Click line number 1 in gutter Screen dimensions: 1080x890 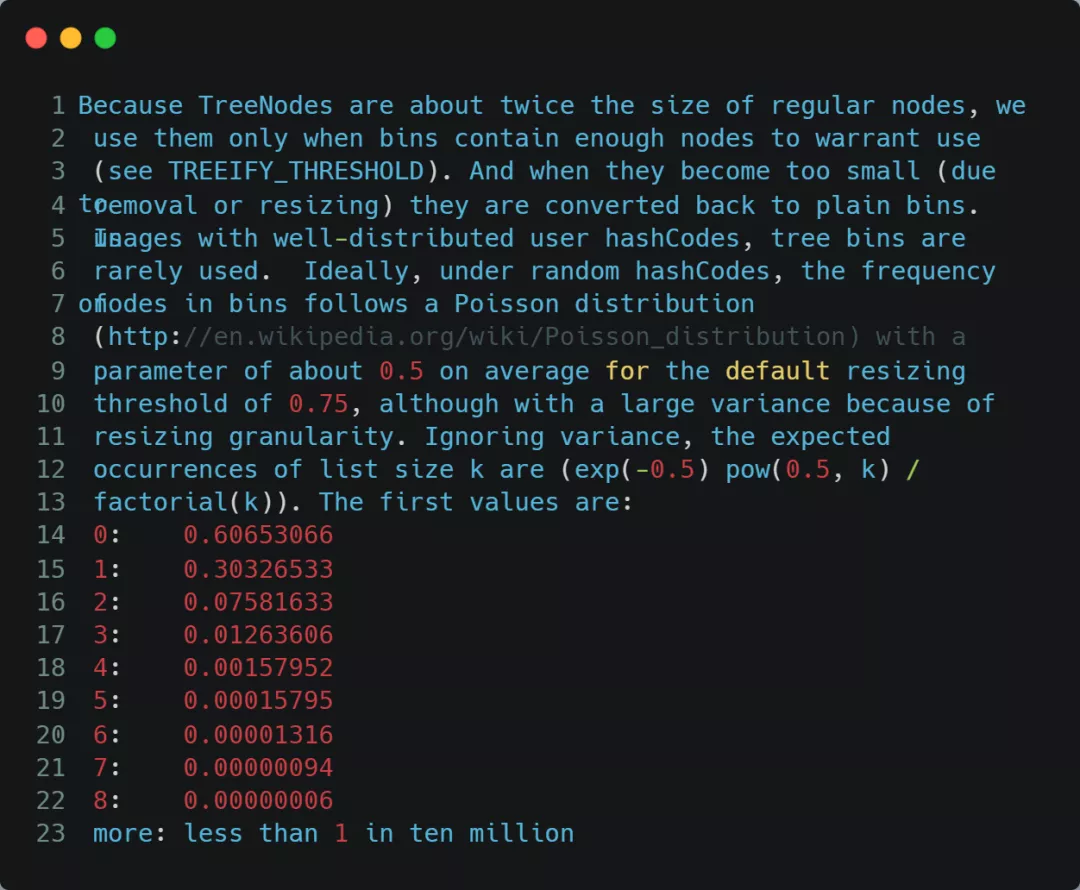[59, 105]
